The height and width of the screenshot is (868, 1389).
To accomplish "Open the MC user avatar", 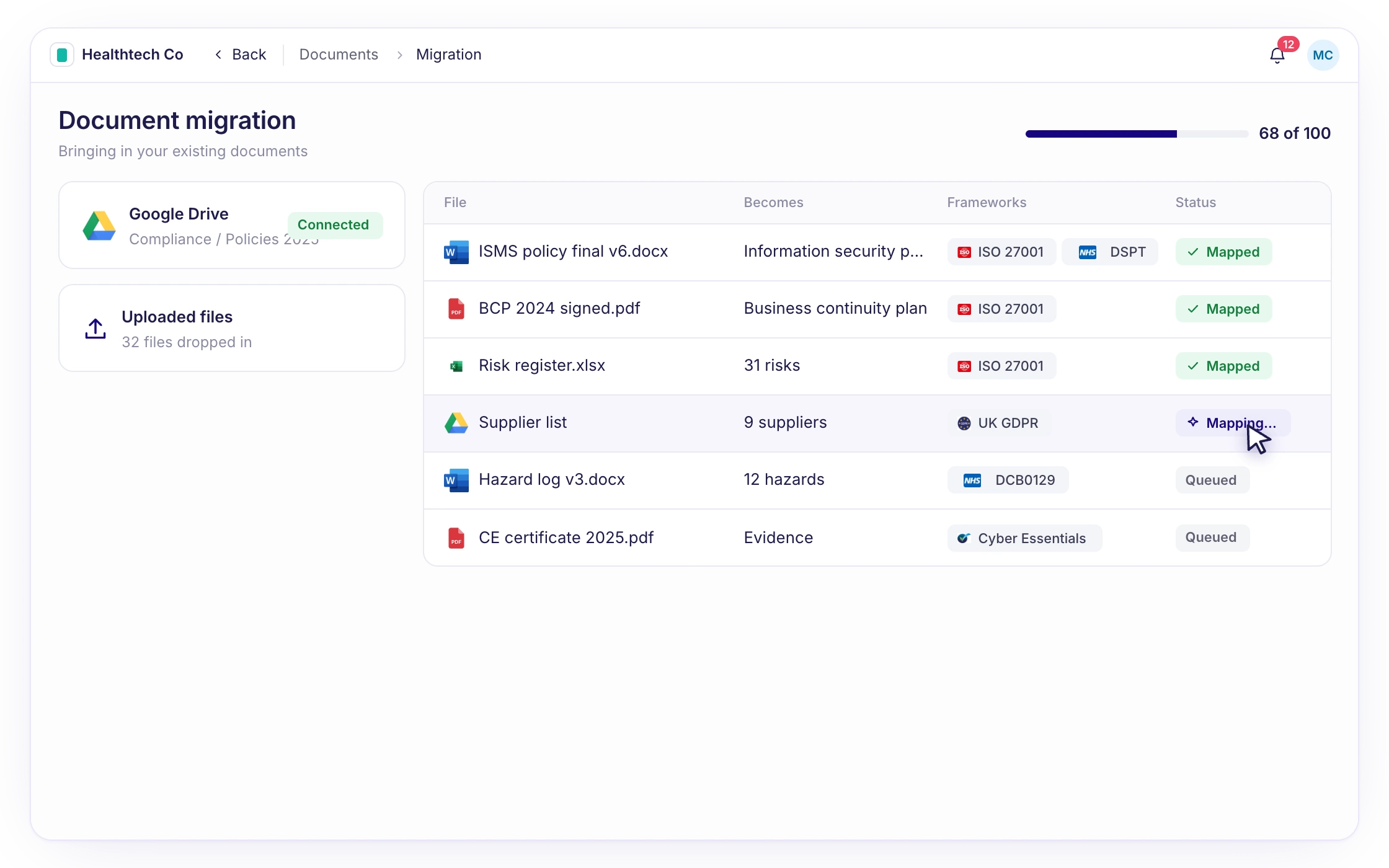I will [x=1323, y=55].
